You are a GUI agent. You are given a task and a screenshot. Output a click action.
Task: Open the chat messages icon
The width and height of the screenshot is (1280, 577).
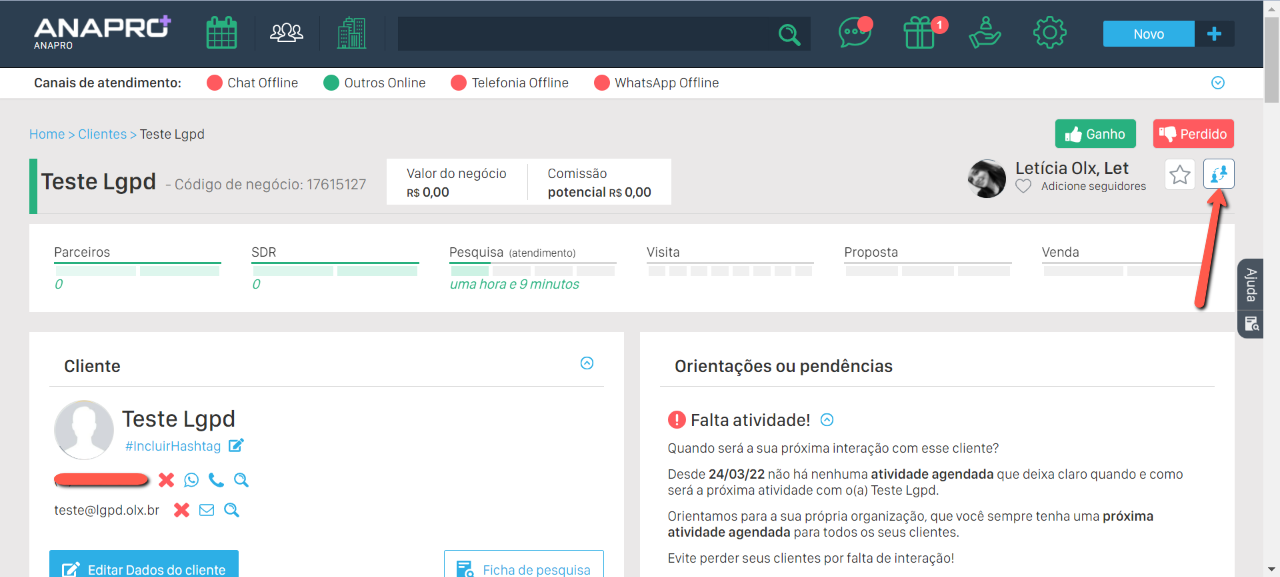(854, 33)
